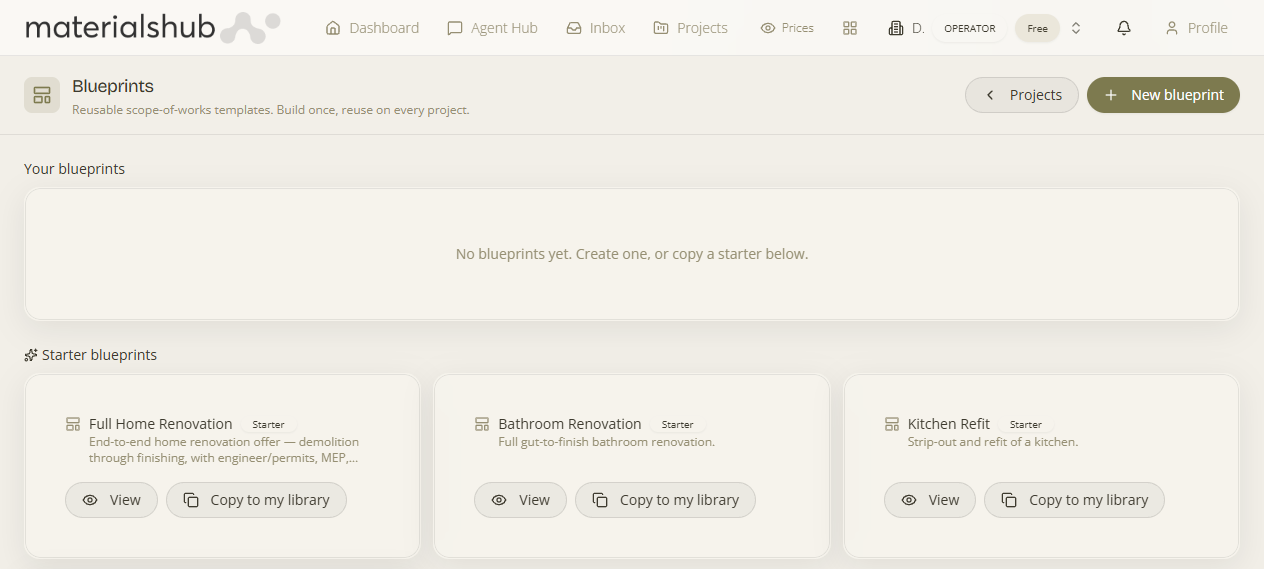The height and width of the screenshot is (569, 1264).
Task: Go to Agent Hub
Action: [492, 28]
